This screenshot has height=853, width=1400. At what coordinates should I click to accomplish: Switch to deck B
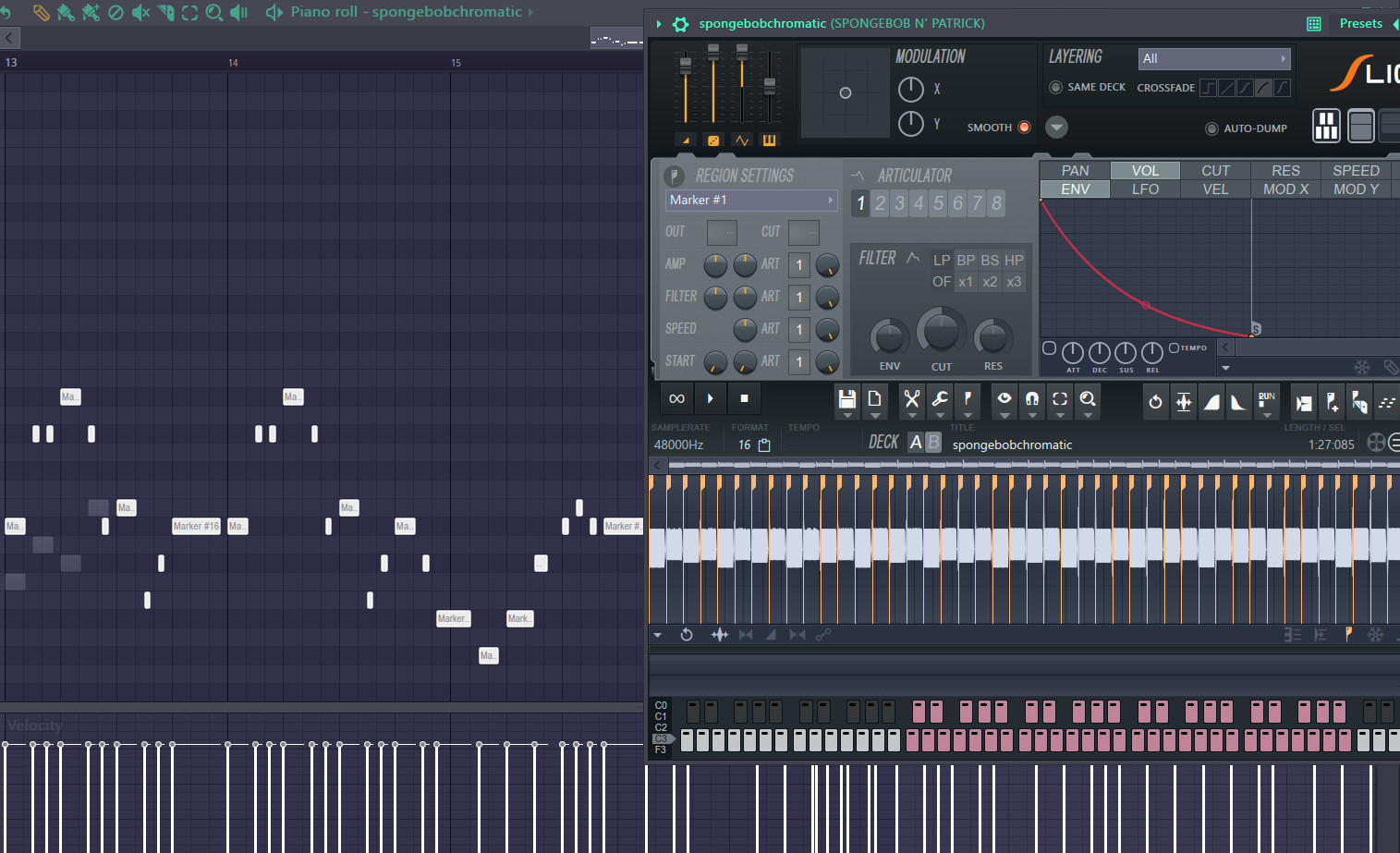click(x=933, y=442)
